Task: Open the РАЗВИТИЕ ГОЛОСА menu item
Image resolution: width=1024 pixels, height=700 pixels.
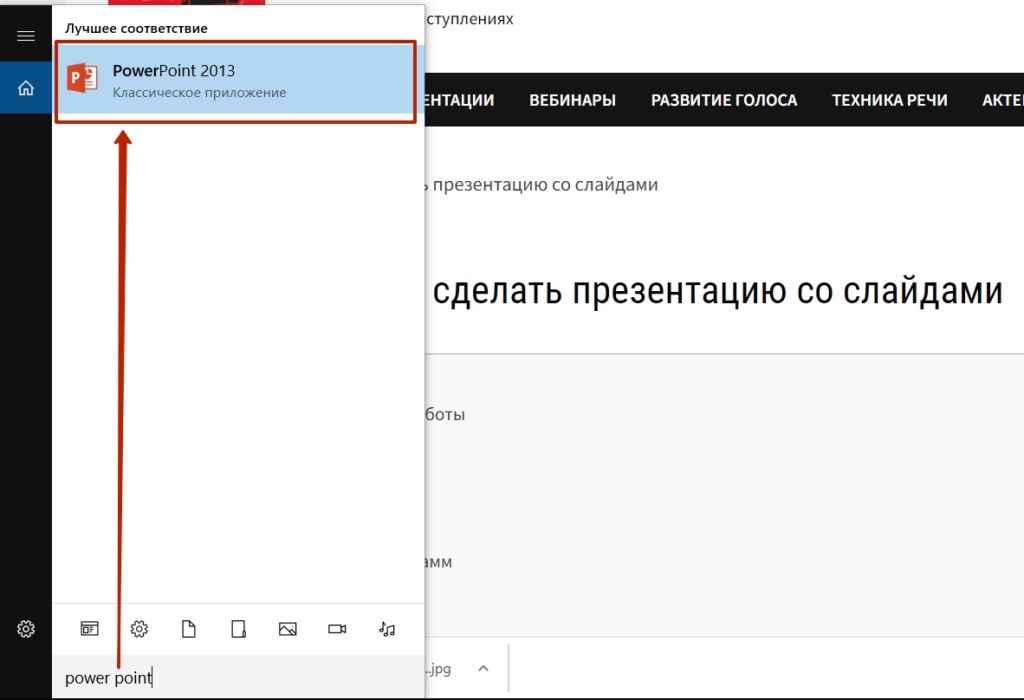Action: (724, 100)
